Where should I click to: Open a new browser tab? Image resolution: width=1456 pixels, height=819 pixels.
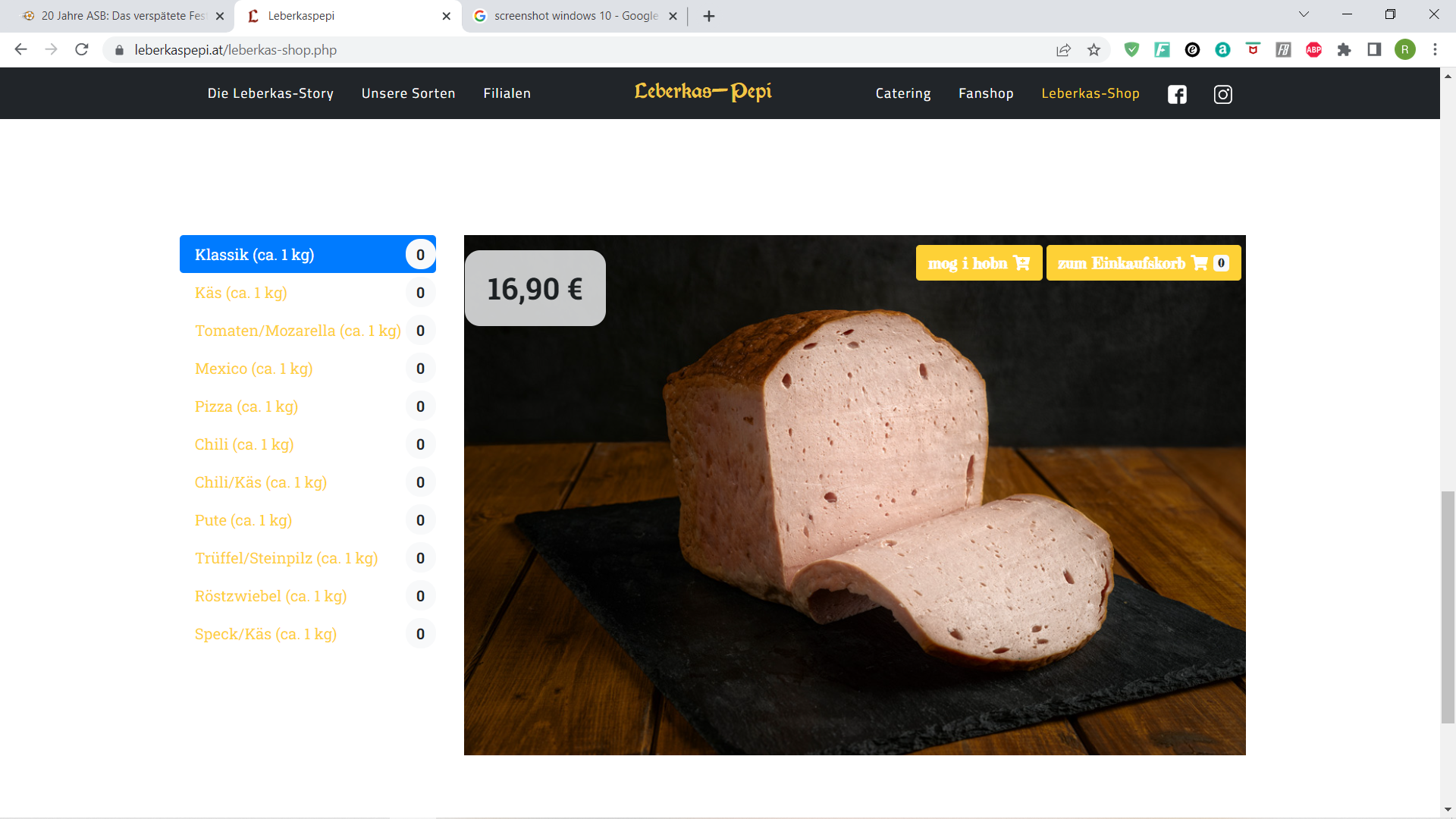tap(709, 16)
